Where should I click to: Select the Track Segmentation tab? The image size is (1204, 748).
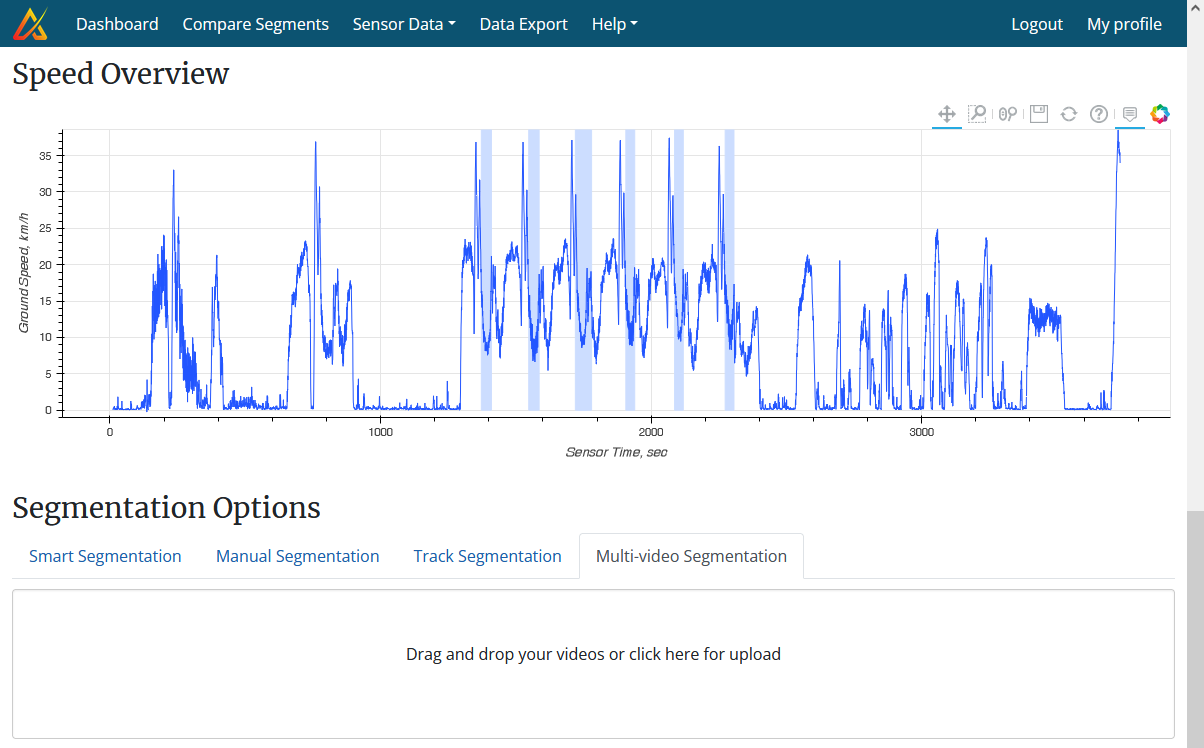(487, 556)
